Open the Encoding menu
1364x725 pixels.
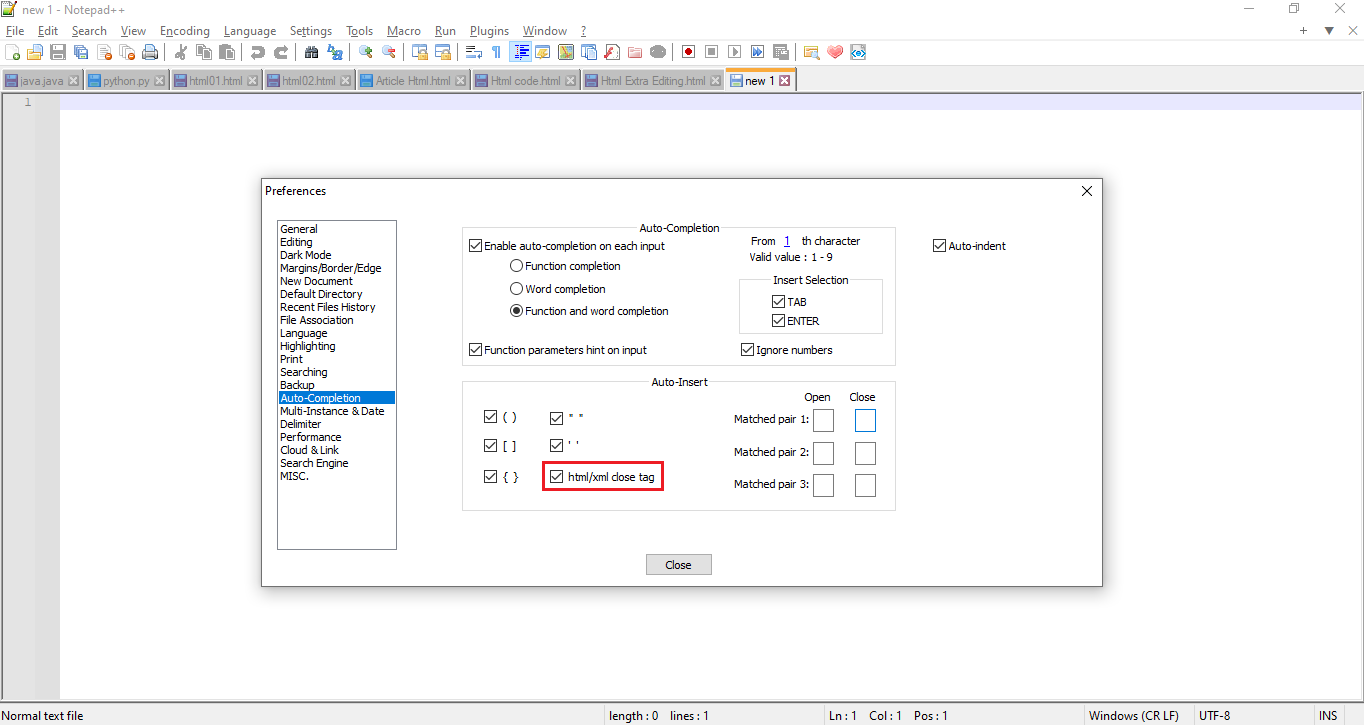(x=185, y=31)
